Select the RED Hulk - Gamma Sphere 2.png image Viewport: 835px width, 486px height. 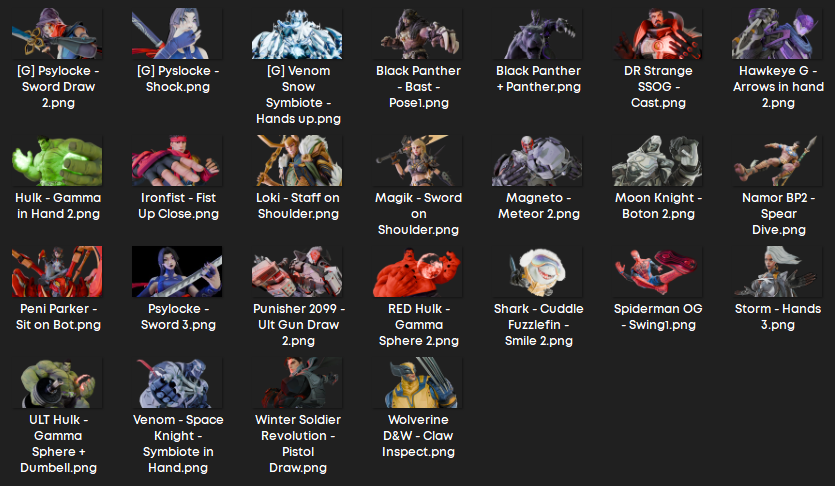click(x=418, y=271)
